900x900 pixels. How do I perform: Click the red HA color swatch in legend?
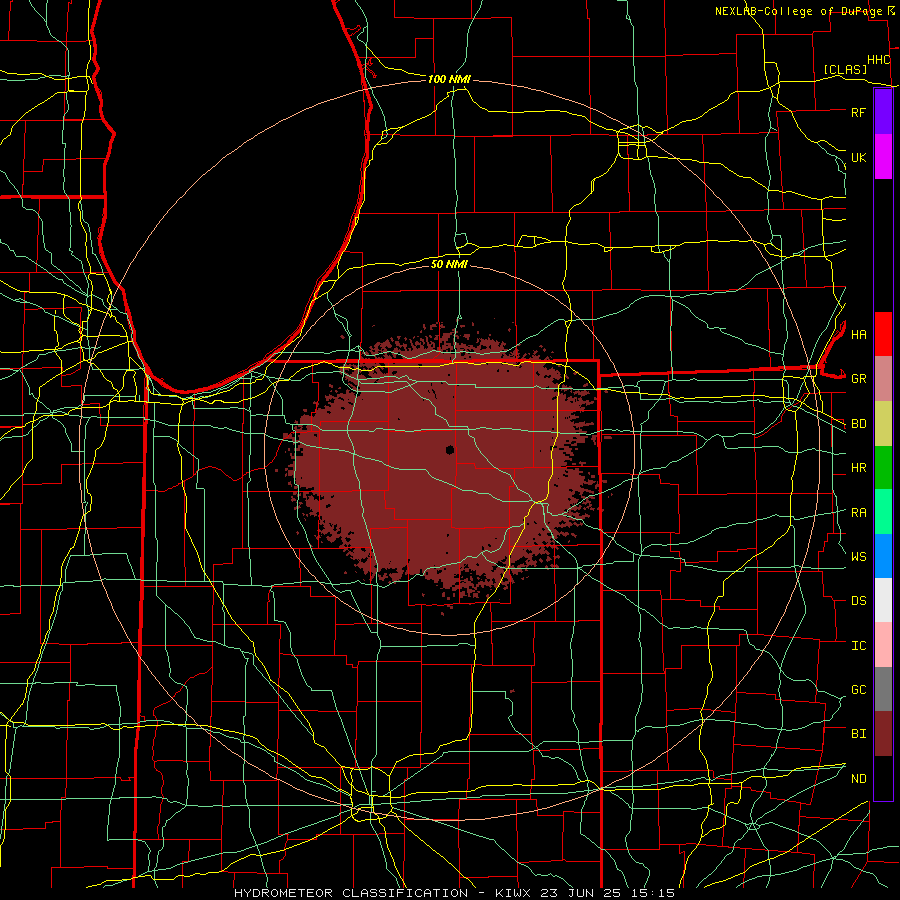click(883, 334)
